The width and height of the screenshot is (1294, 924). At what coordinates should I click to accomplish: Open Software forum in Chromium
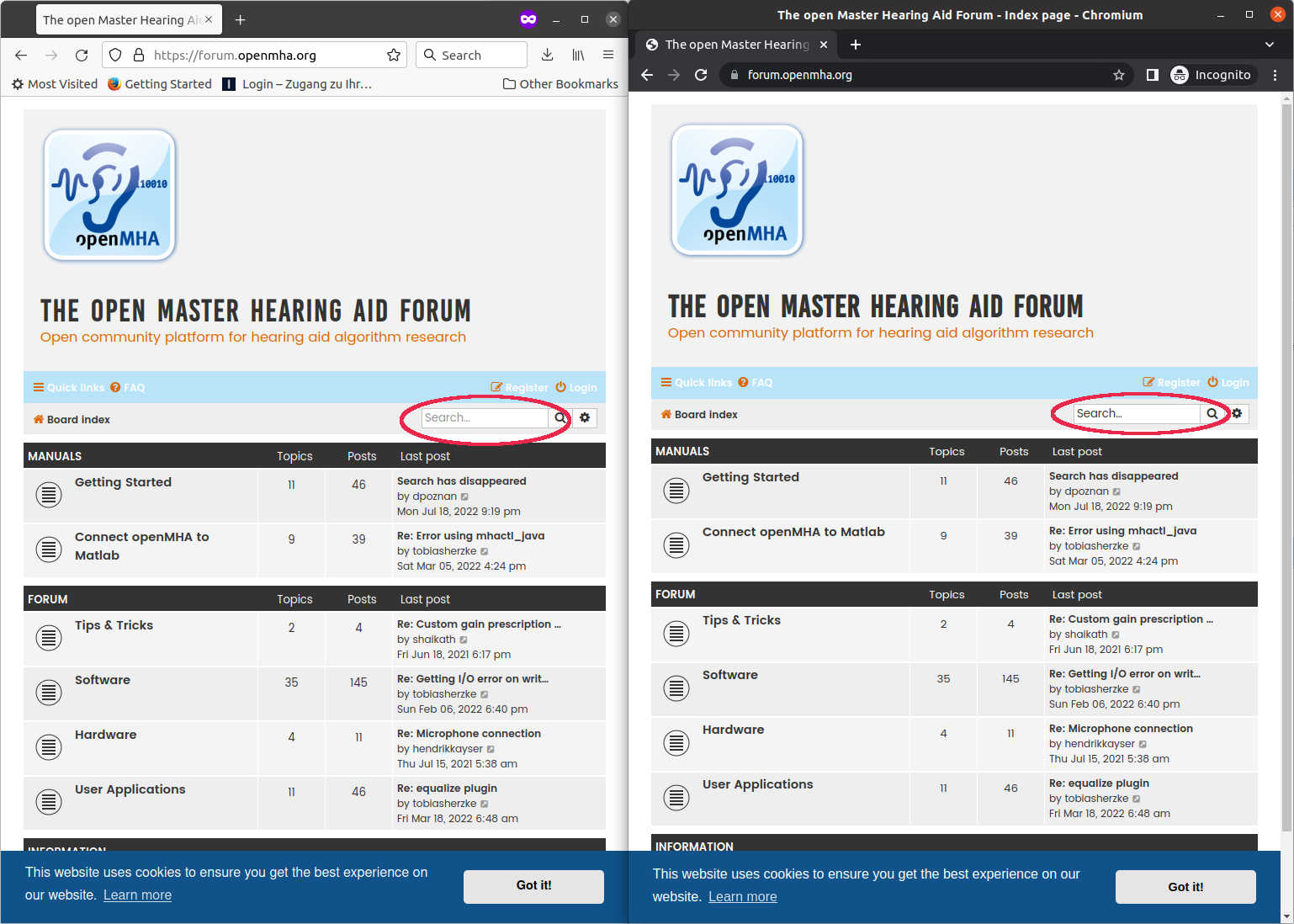coord(730,675)
